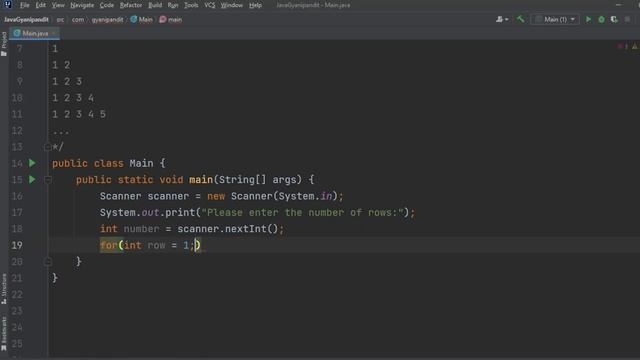This screenshot has height=360, width=640.
Task: Click the gyanipandit package breadcrumb
Action: 107,20
